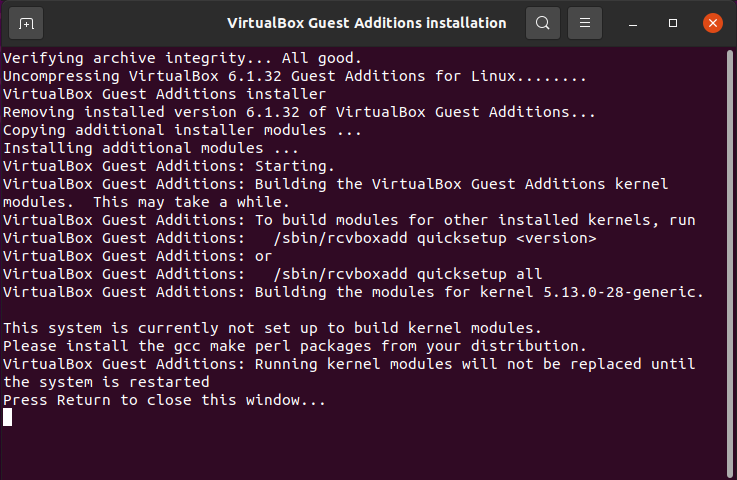Image resolution: width=737 pixels, height=480 pixels.
Task: Click the terminal scrollbar
Action: pyautogui.click(x=730, y=263)
